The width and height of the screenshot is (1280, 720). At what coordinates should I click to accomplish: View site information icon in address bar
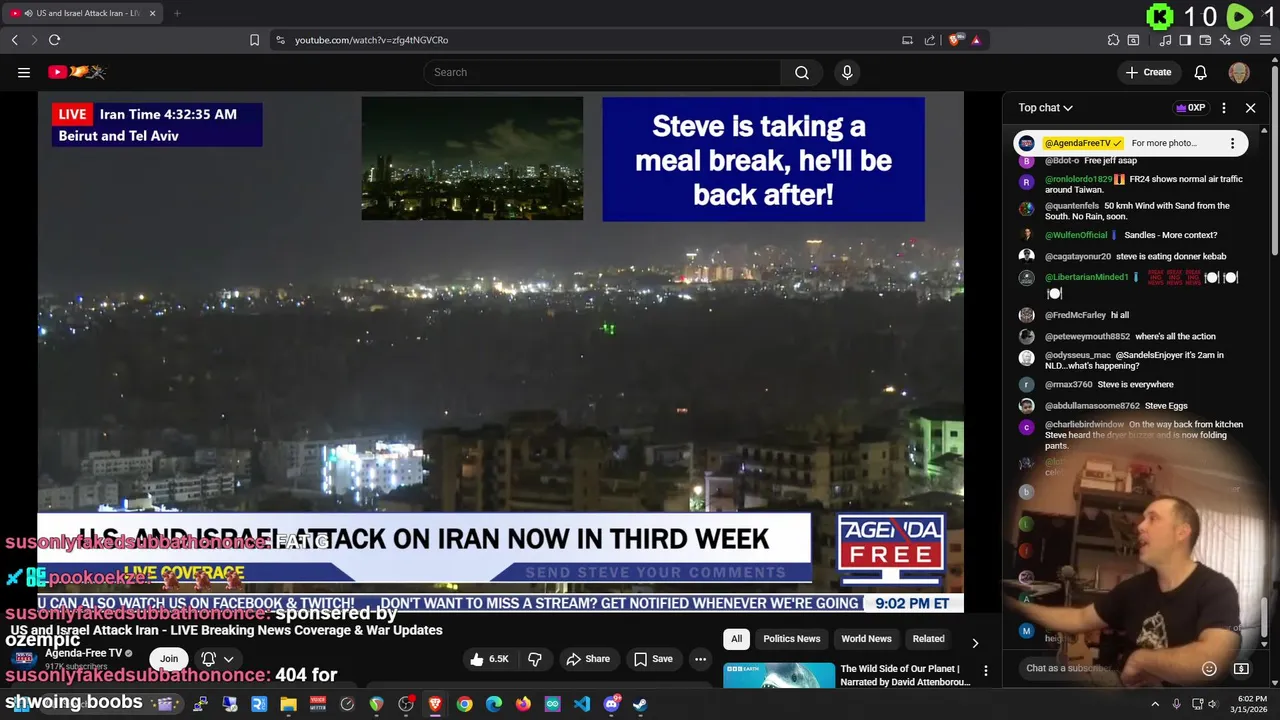click(x=280, y=40)
